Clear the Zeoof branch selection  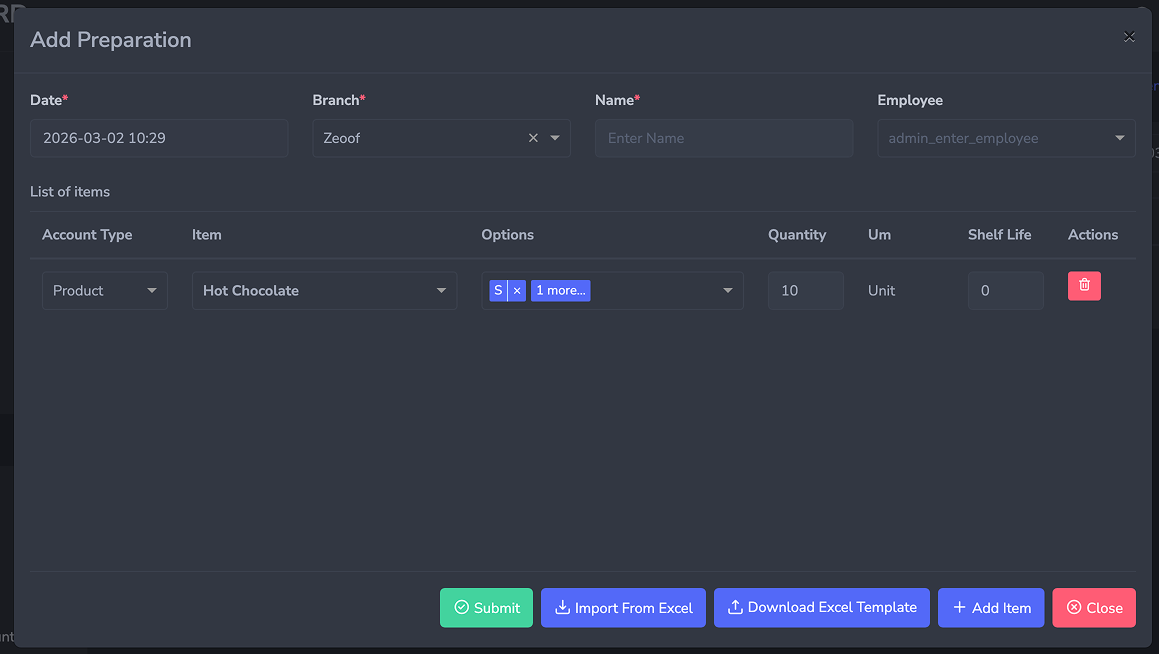[533, 138]
